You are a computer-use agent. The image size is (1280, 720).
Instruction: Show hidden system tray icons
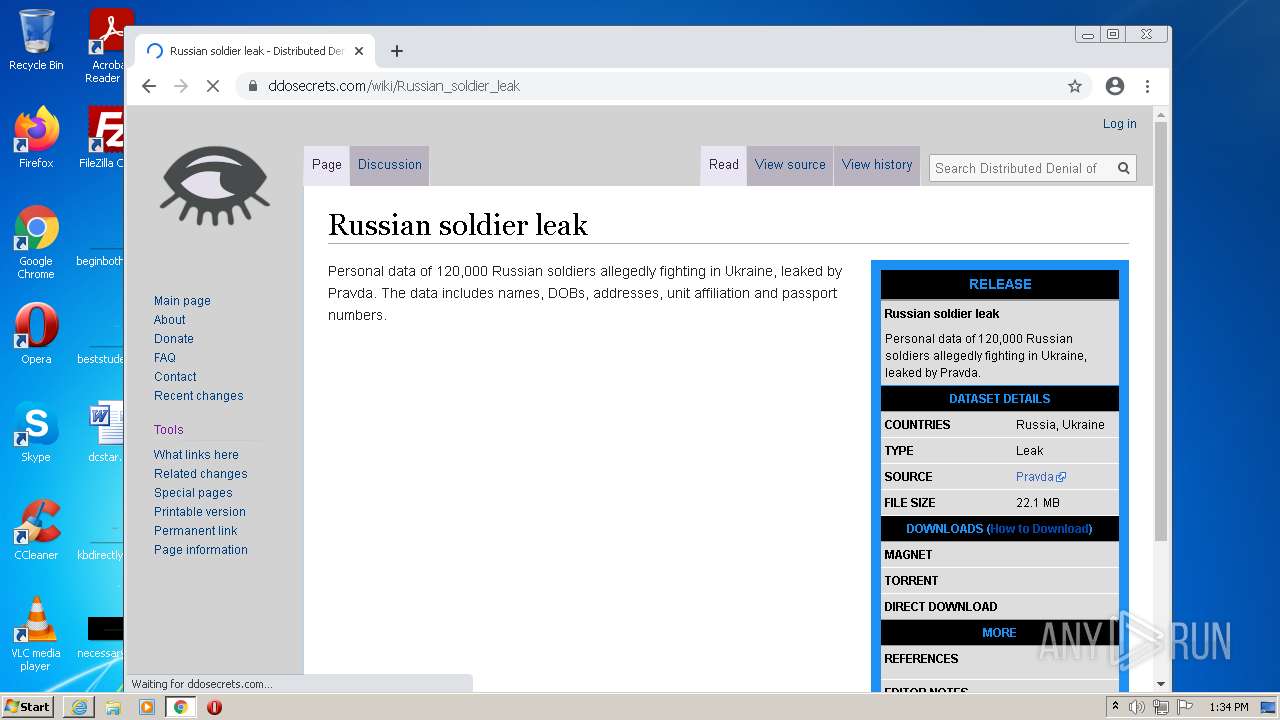pos(1115,707)
